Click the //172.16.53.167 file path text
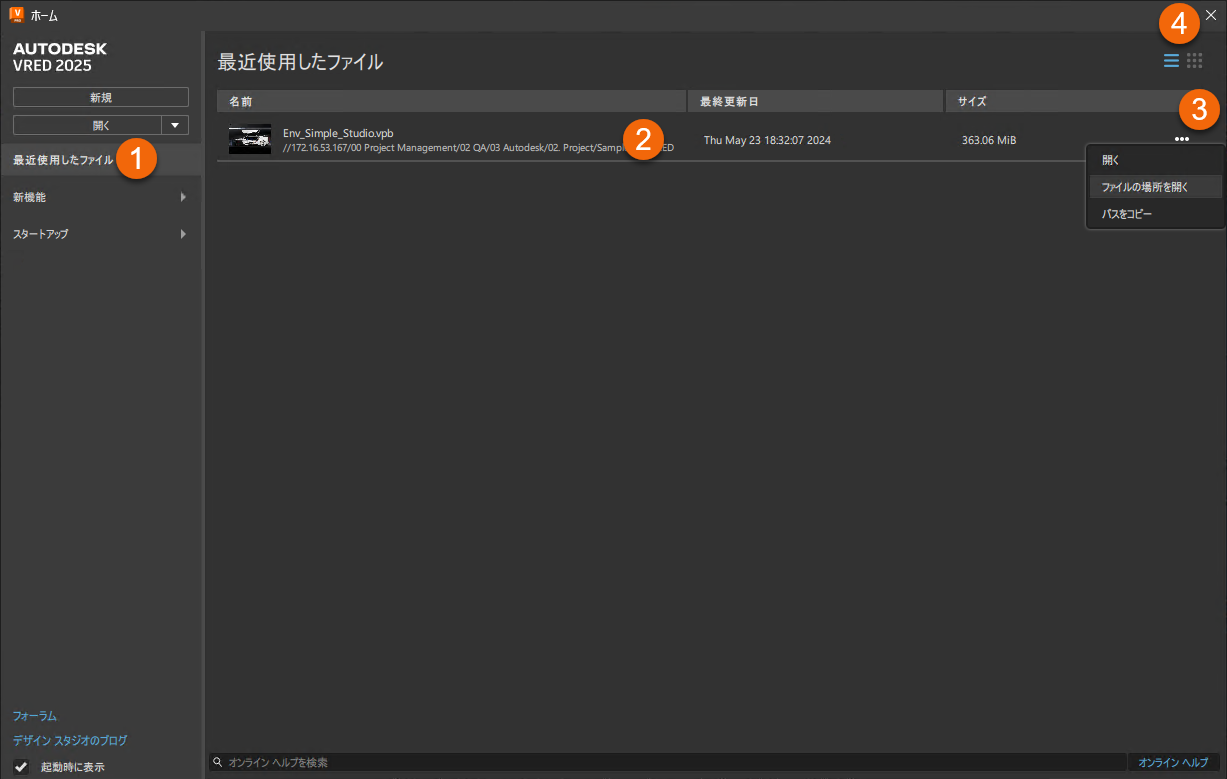 point(478,147)
